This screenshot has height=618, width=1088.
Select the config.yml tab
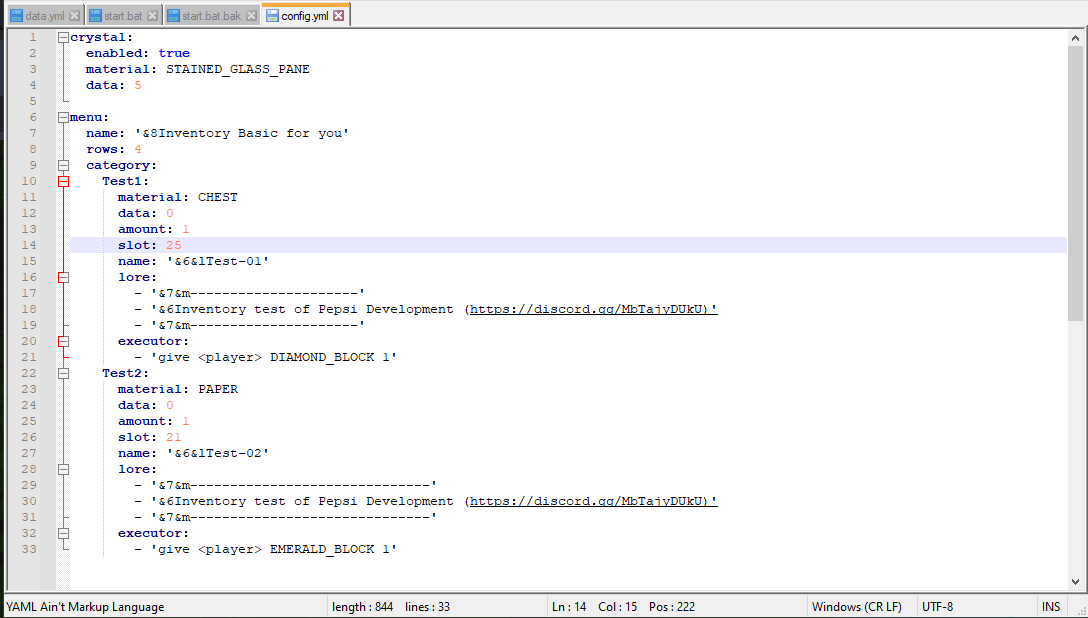305,15
